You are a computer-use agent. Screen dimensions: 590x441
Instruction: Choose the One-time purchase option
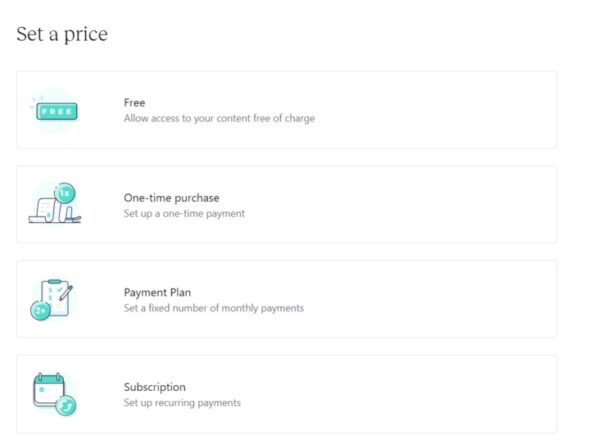287,204
